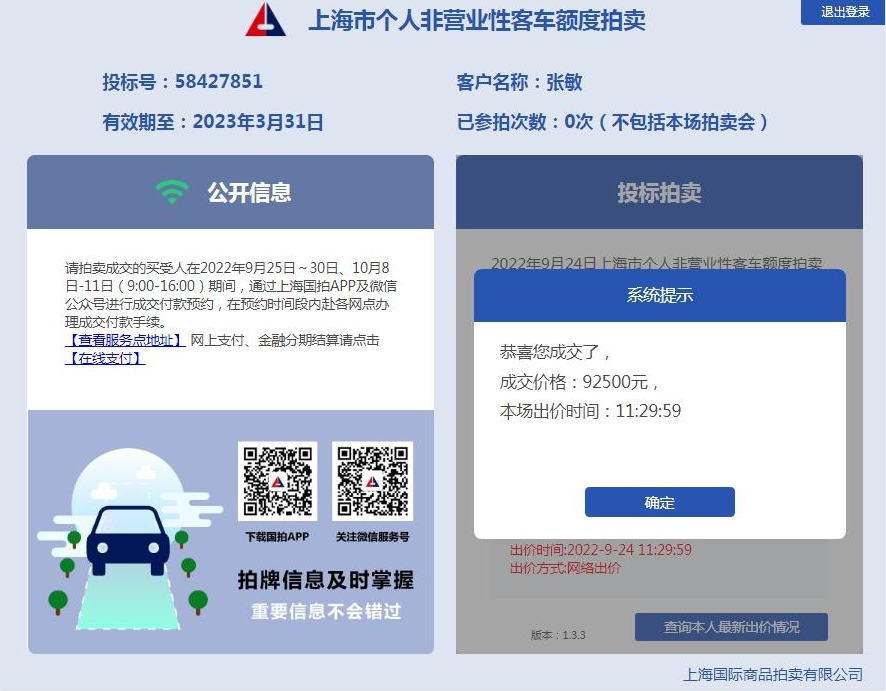Click the 系统提示 dialog title bar
The height and width of the screenshot is (691, 886).
(659, 295)
